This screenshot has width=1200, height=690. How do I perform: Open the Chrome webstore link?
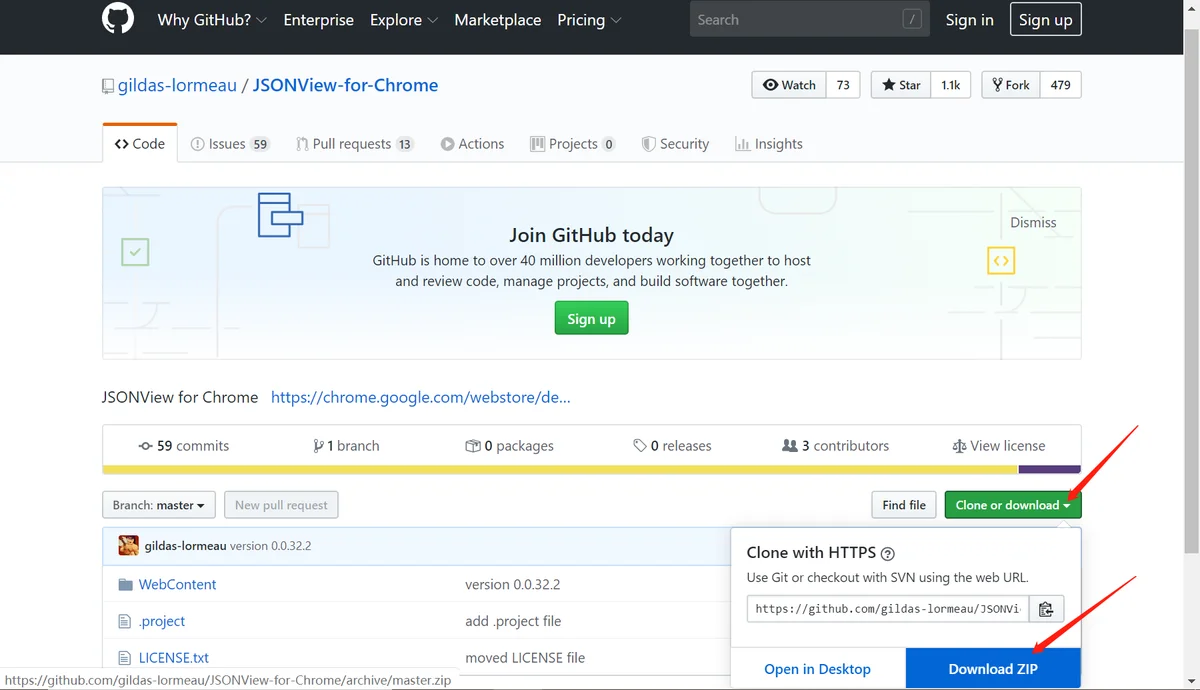(x=421, y=397)
